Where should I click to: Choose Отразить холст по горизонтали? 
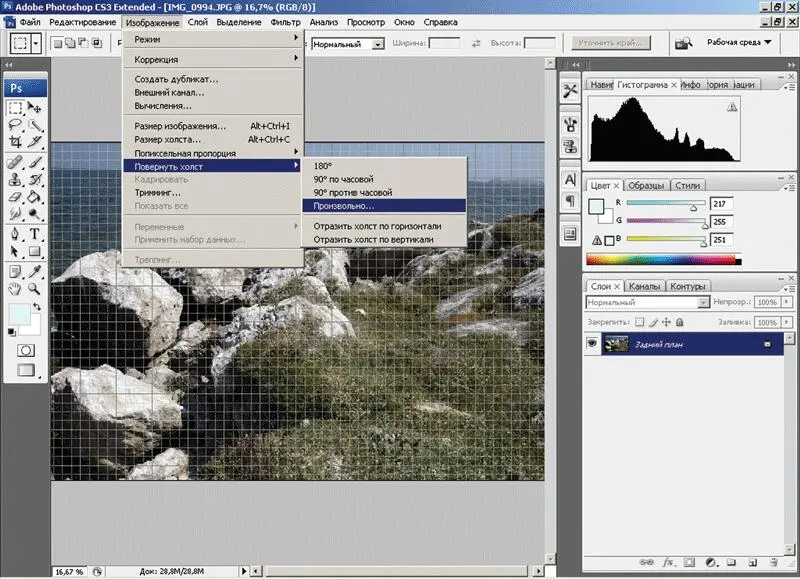point(384,226)
